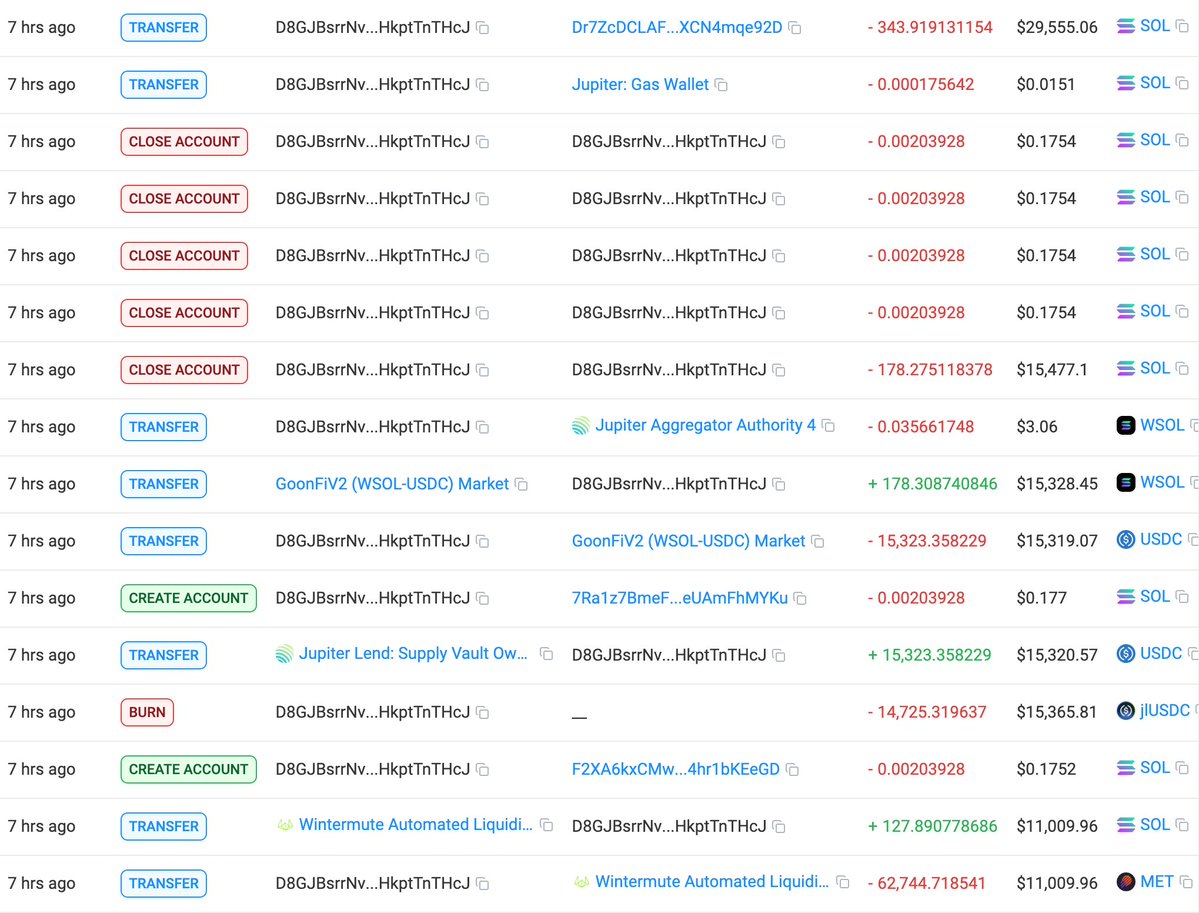Click CLOSE ACCOUNT badge in -178.275118378 row
The height and width of the screenshot is (913, 1199).
pyautogui.click(x=184, y=370)
